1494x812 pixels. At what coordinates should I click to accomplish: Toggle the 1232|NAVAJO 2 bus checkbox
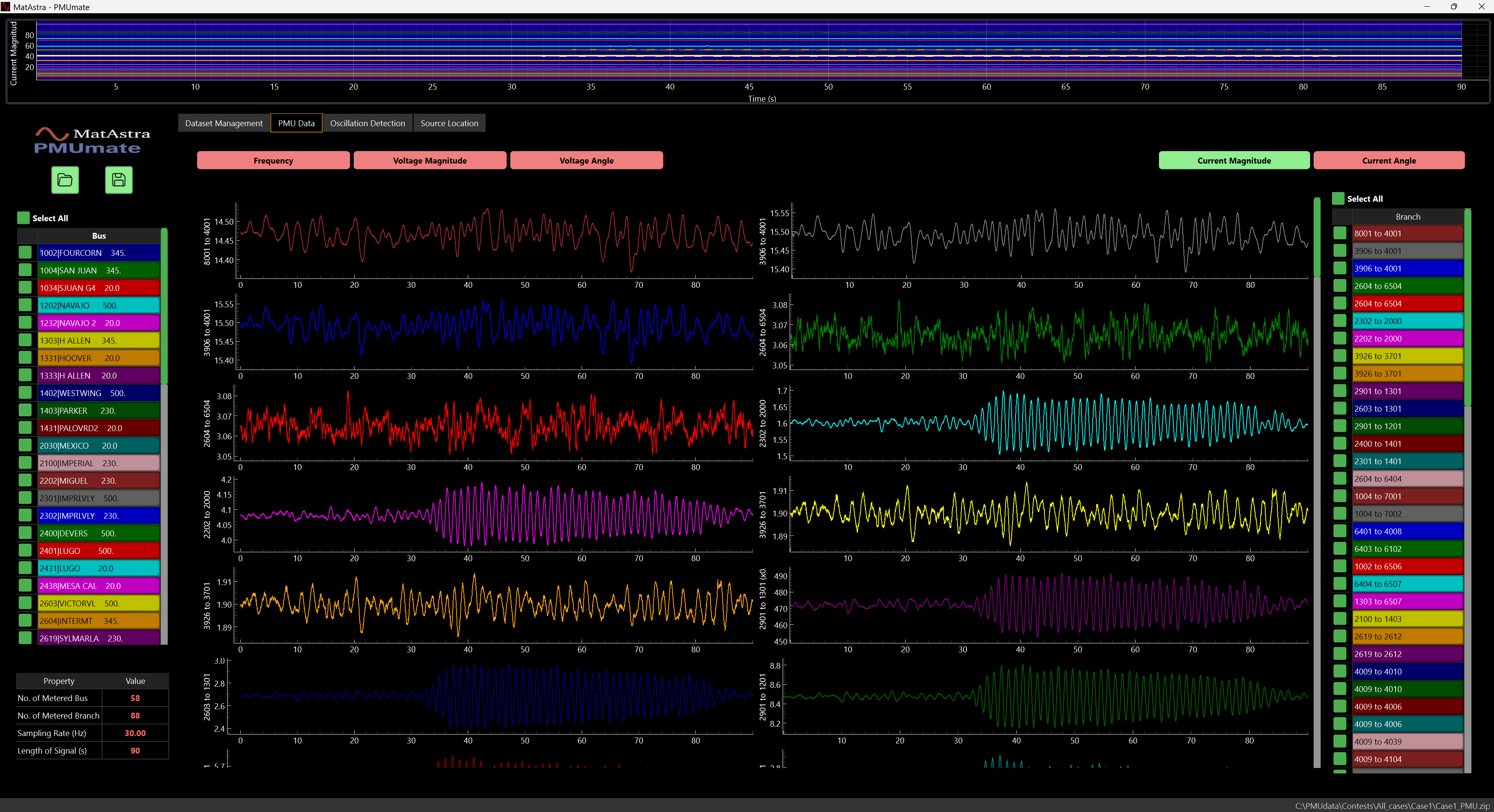25,323
